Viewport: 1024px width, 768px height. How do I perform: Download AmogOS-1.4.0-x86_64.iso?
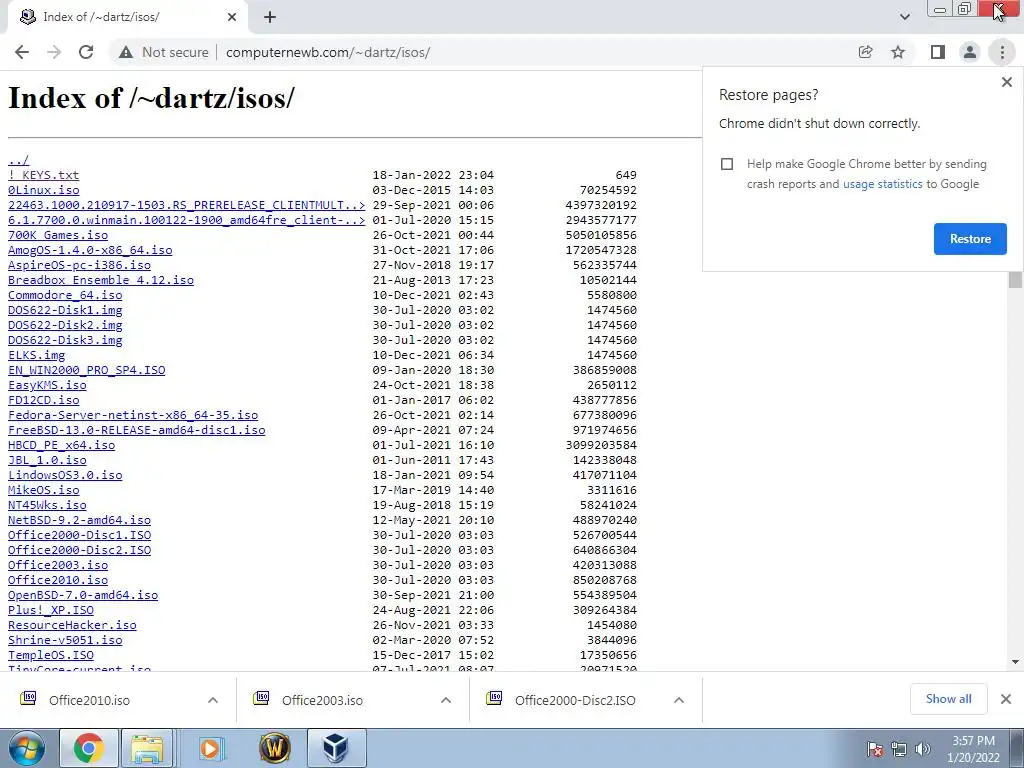tap(90, 250)
